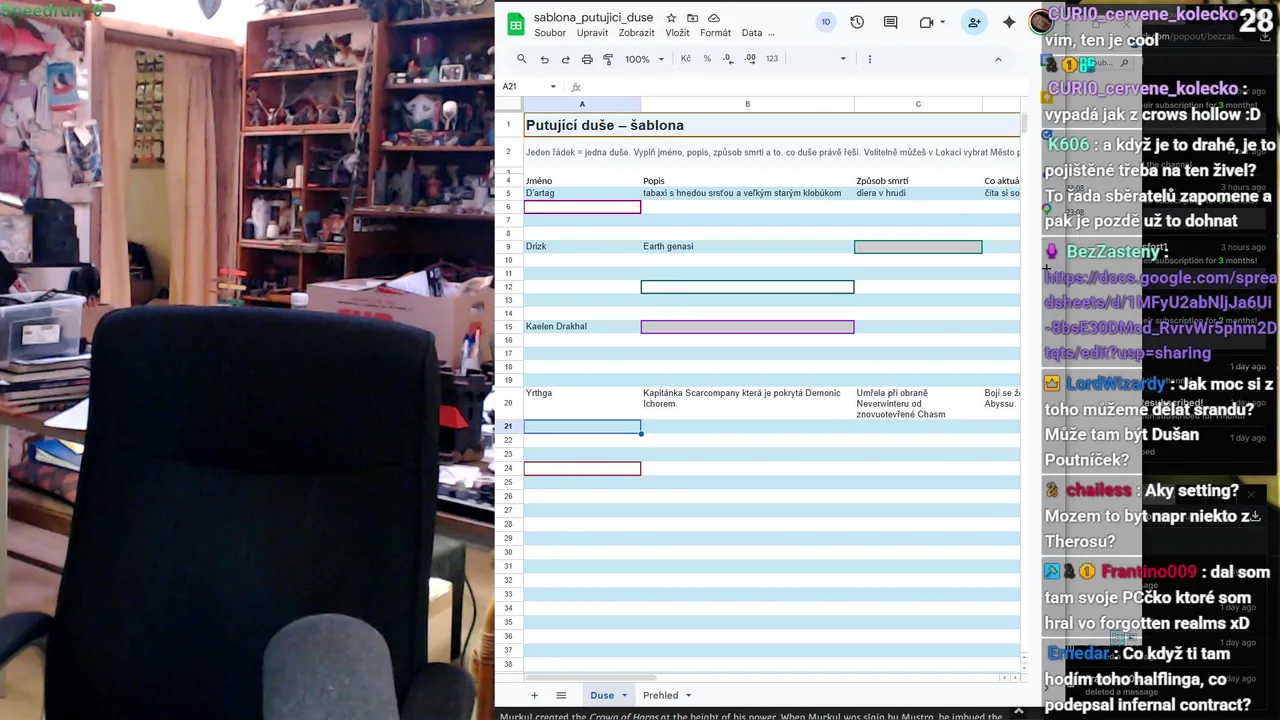Collapse the menus with caret arrow

(998, 59)
